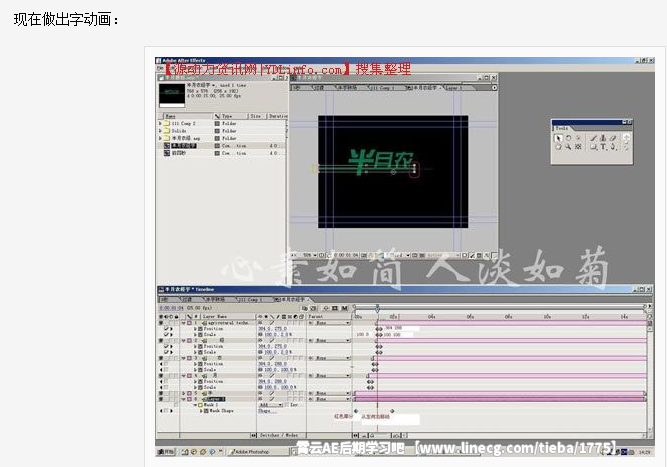The image size is (667, 467).
Task: Collapse the Mask 1 group triangle
Action: [x=195, y=405]
